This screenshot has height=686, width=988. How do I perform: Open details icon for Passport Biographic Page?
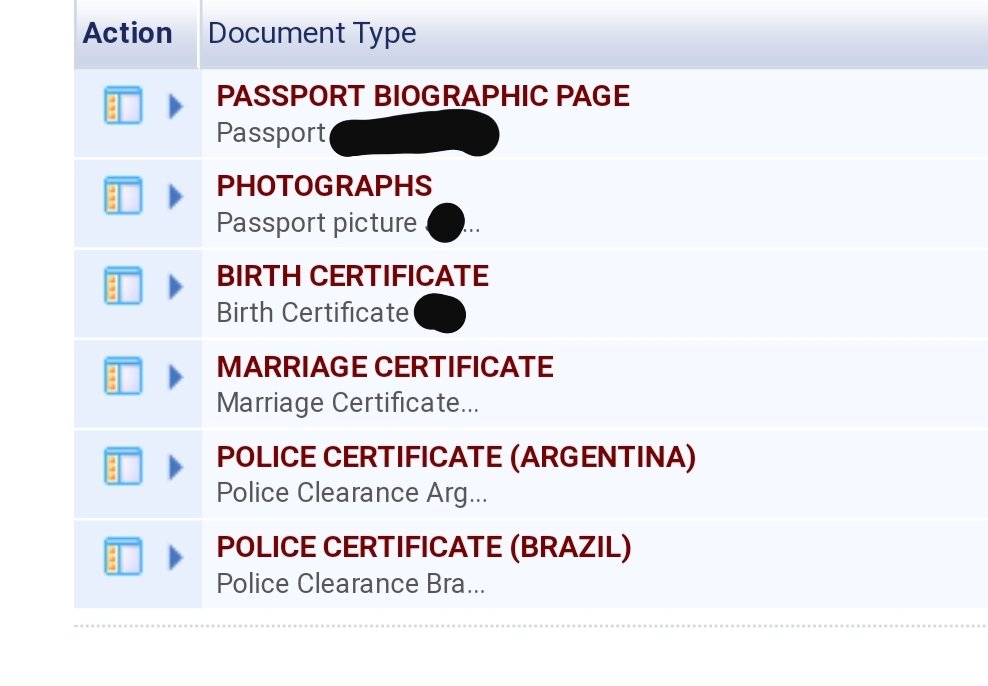coord(123,105)
